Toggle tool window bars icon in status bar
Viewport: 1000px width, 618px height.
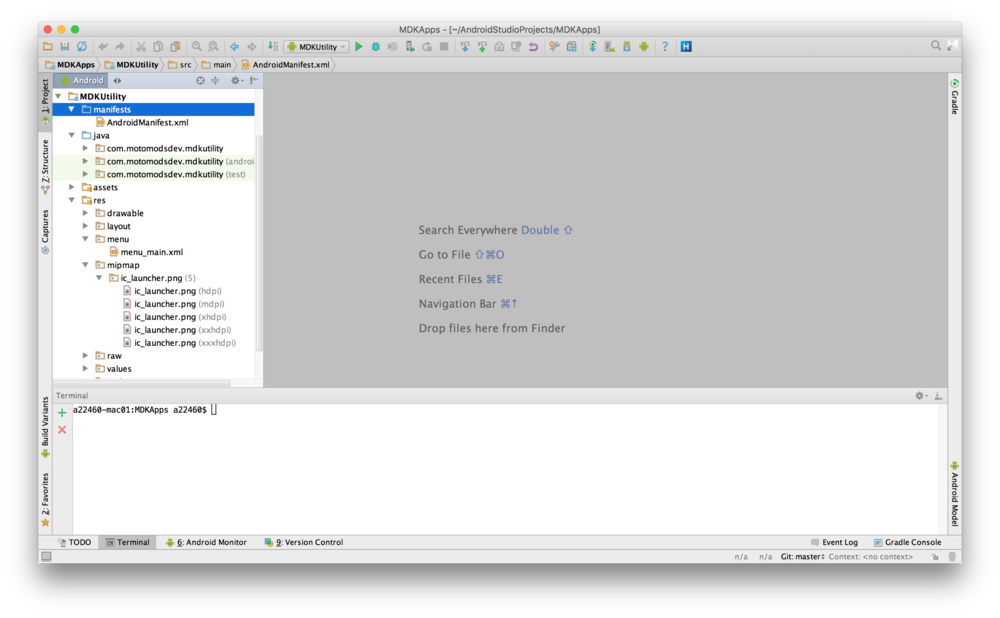point(47,557)
